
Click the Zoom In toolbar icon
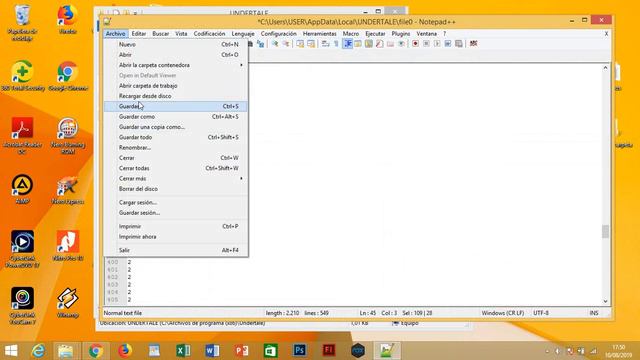pos(275,44)
